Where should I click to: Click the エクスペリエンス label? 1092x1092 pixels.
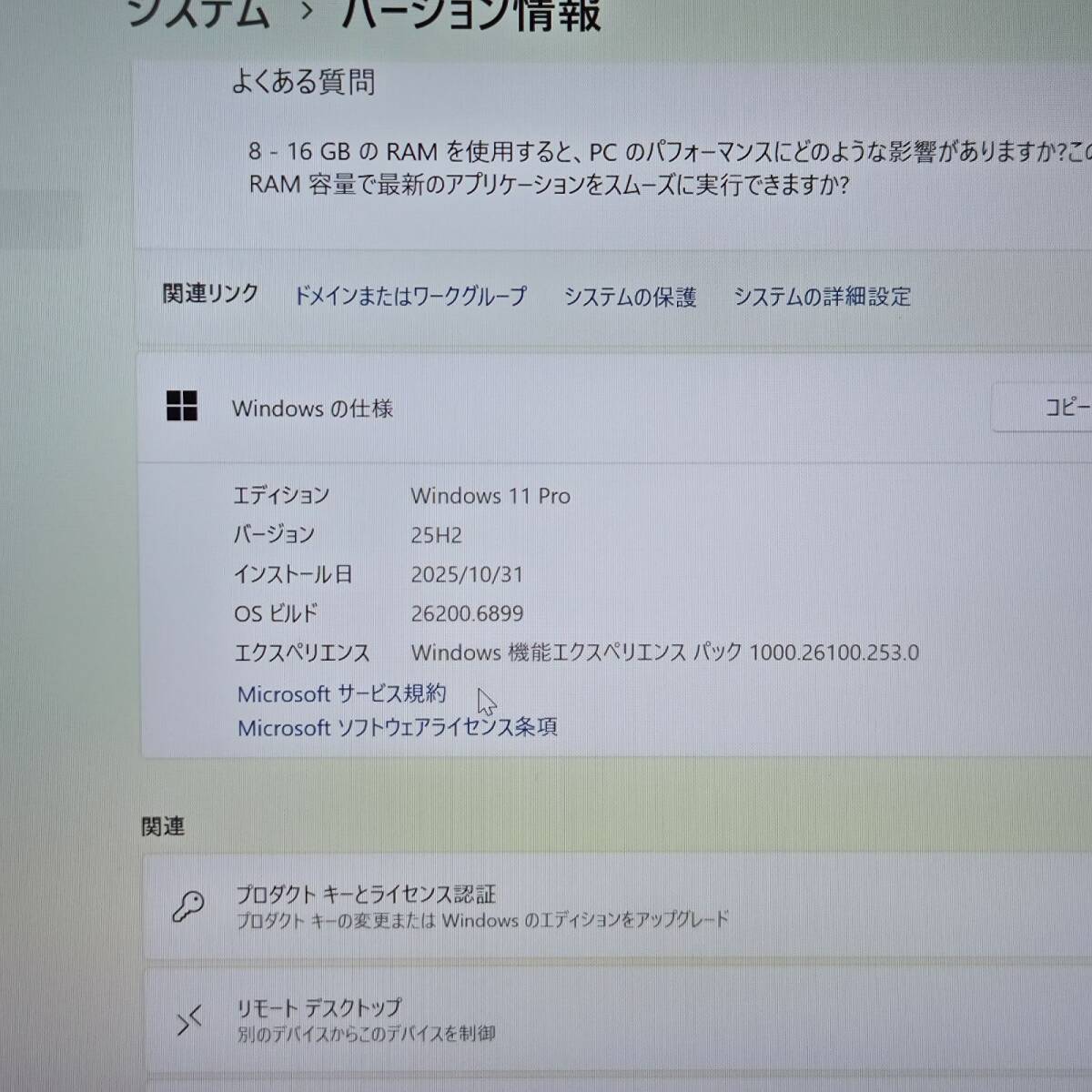pos(302,652)
